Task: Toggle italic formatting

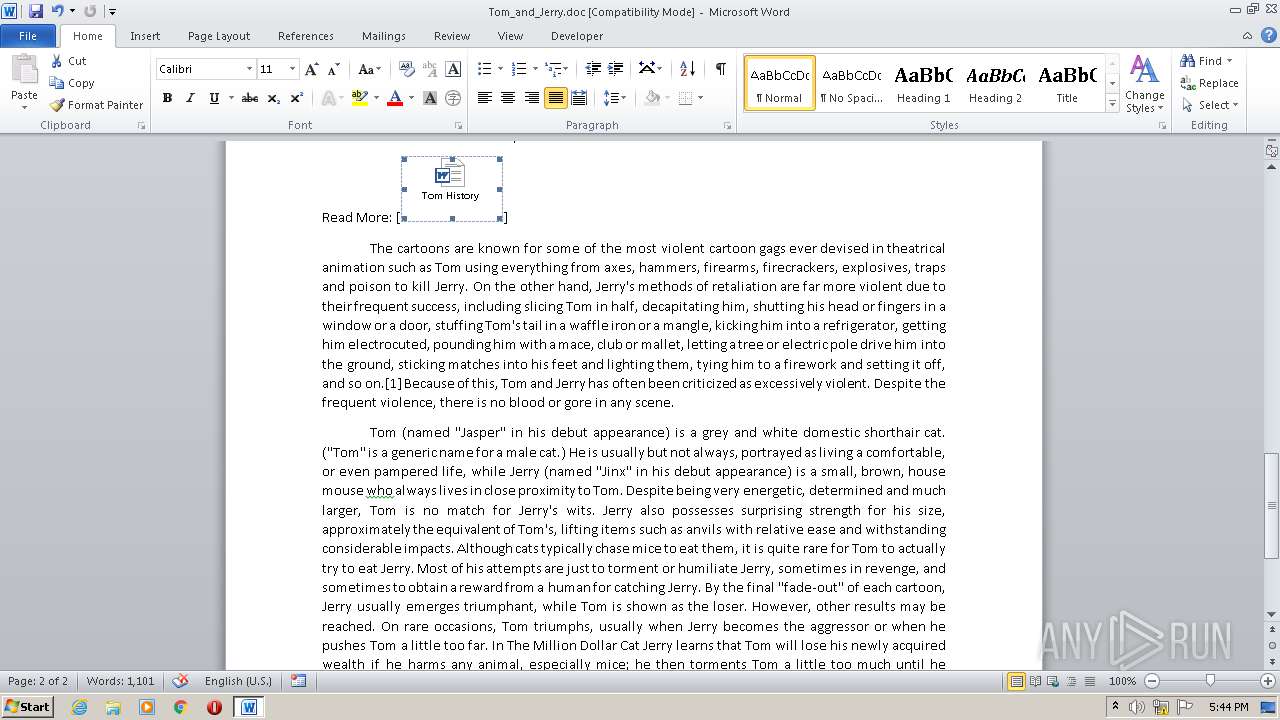Action: coord(190,98)
